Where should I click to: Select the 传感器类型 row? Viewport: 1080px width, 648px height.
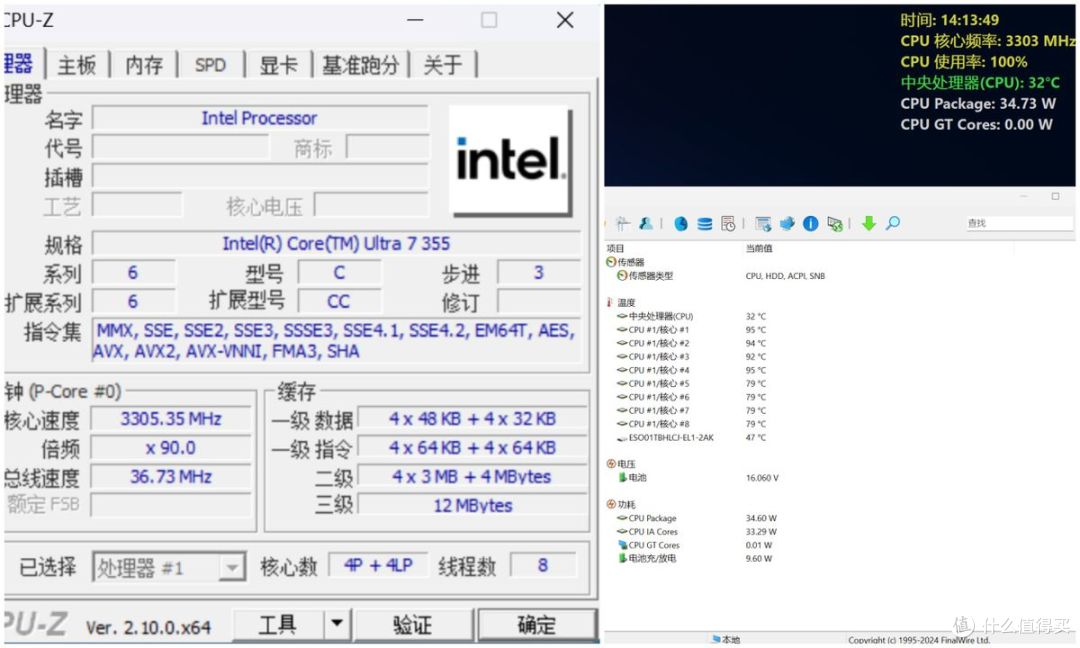(645, 275)
